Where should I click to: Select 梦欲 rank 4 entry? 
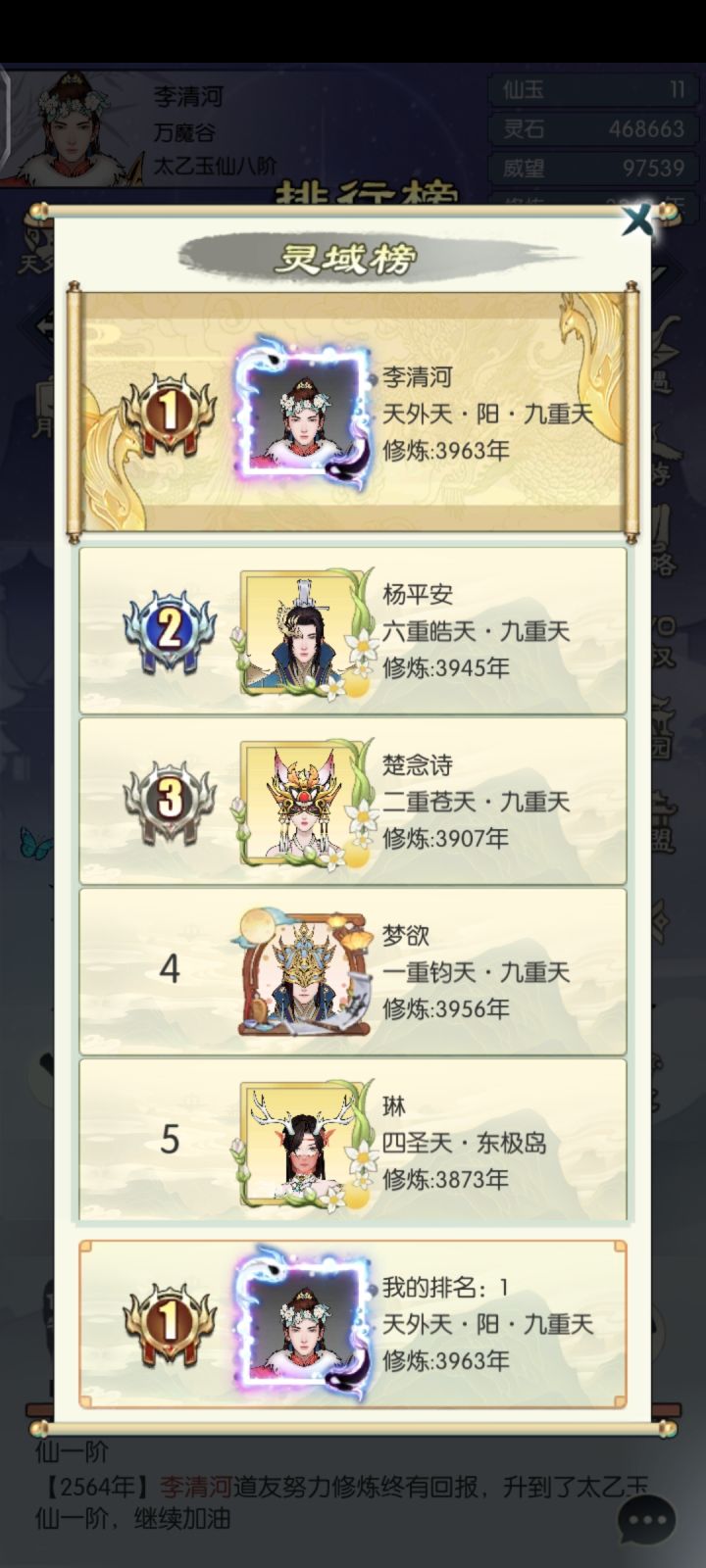pyautogui.click(x=353, y=971)
